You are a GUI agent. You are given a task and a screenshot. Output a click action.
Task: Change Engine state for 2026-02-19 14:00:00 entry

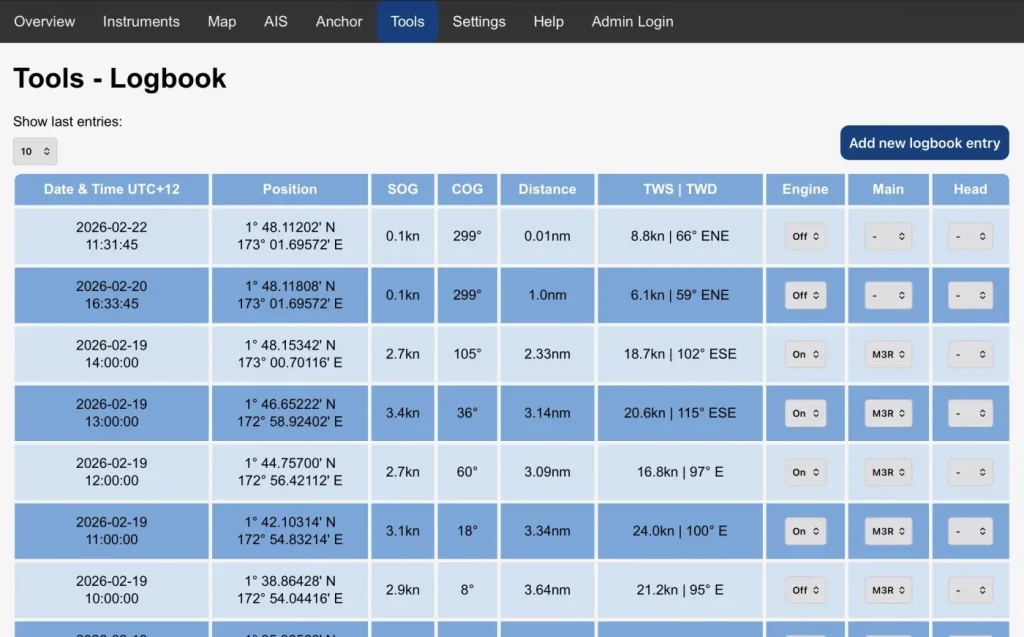[805, 354]
